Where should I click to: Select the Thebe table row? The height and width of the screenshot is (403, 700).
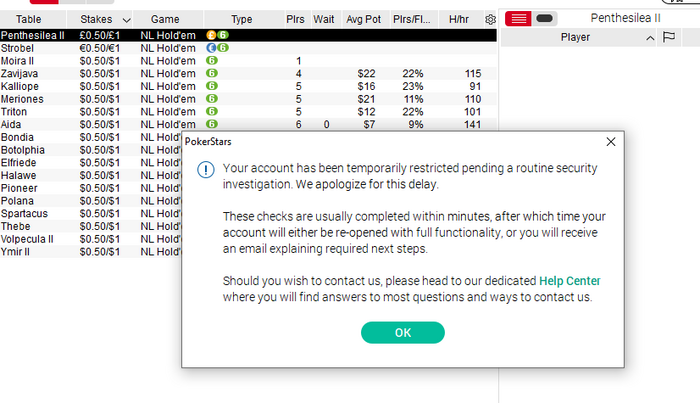pyautogui.click(x=91, y=226)
